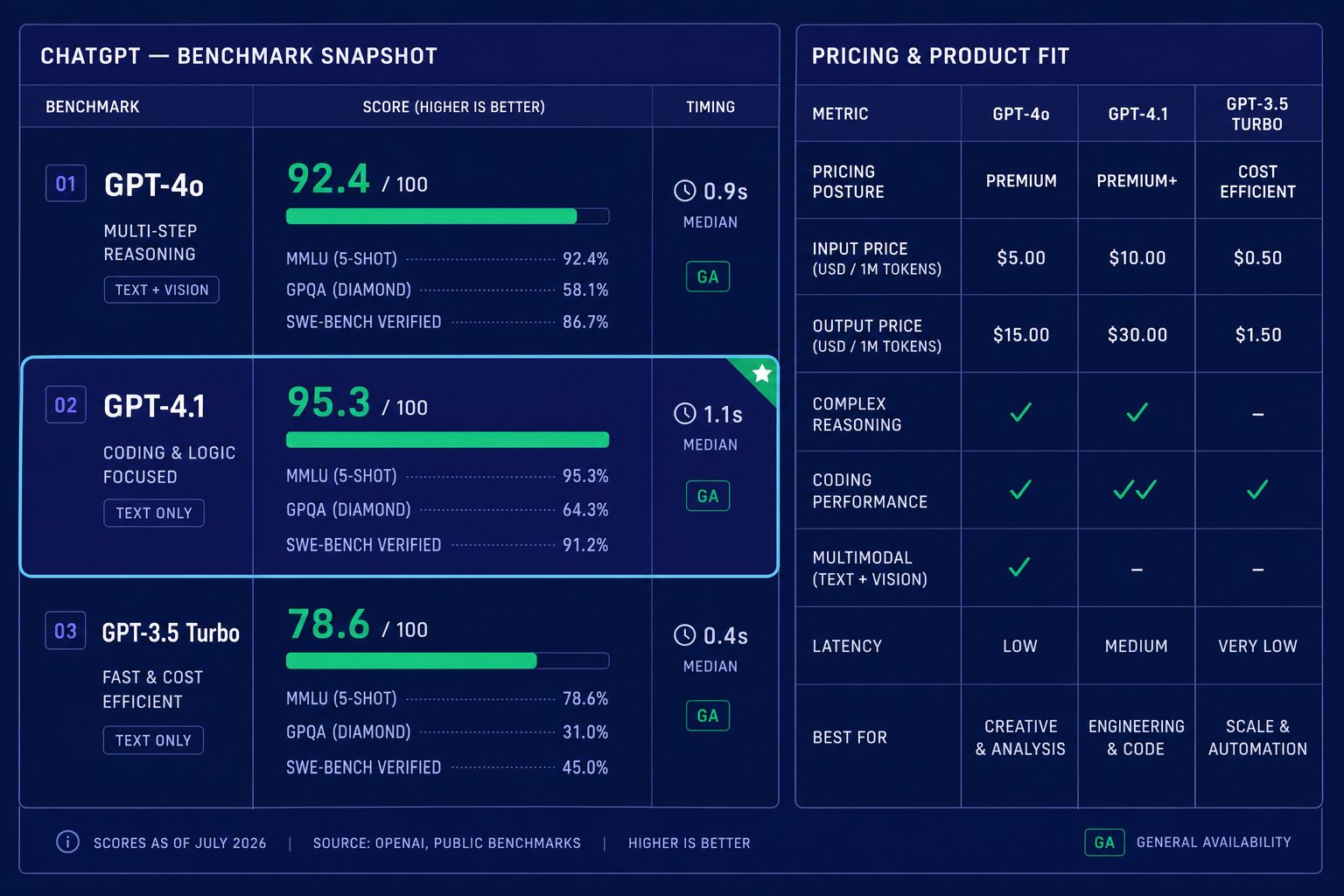Image resolution: width=1344 pixels, height=896 pixels.
Task: Click the $10.00 input price cell
Action: point(1137,258)
